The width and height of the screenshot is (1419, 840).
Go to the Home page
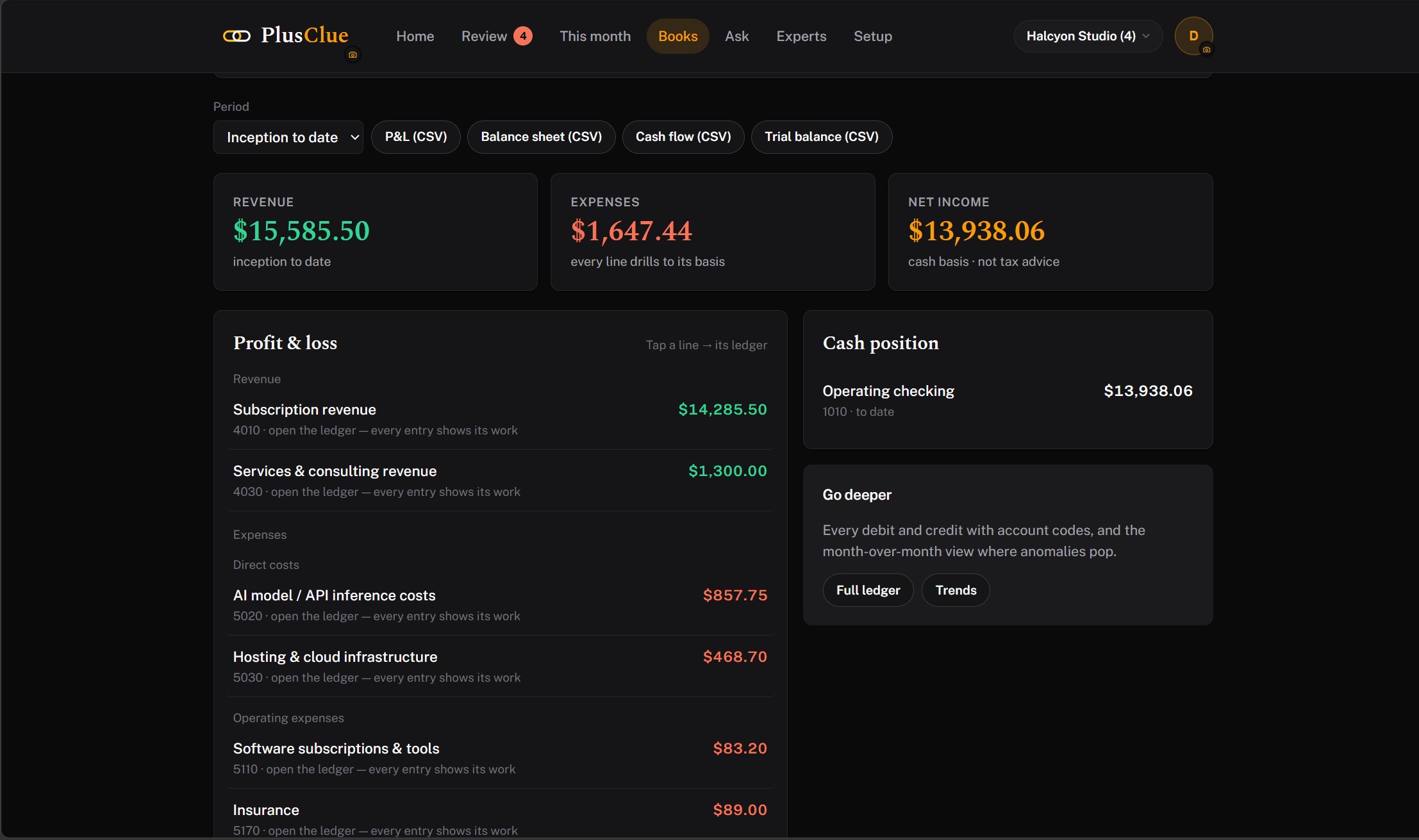(x=415, y=36)
